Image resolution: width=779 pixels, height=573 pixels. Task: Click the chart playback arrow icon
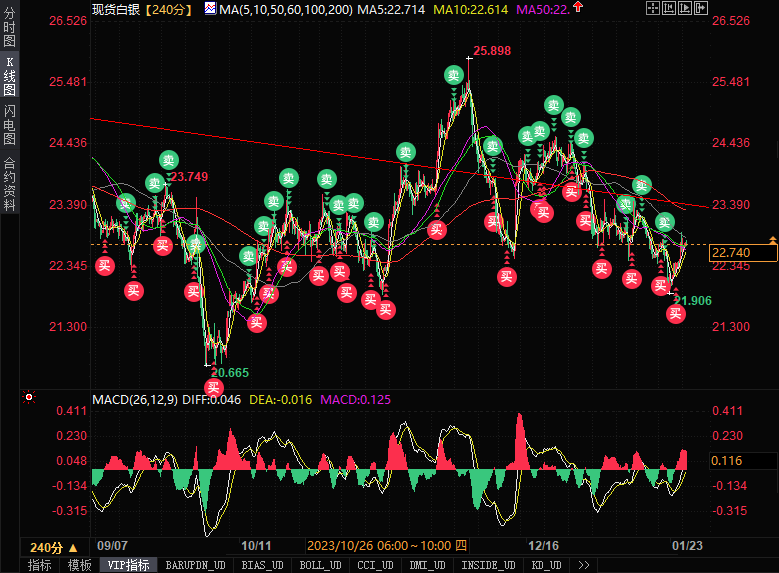[685, 8]
